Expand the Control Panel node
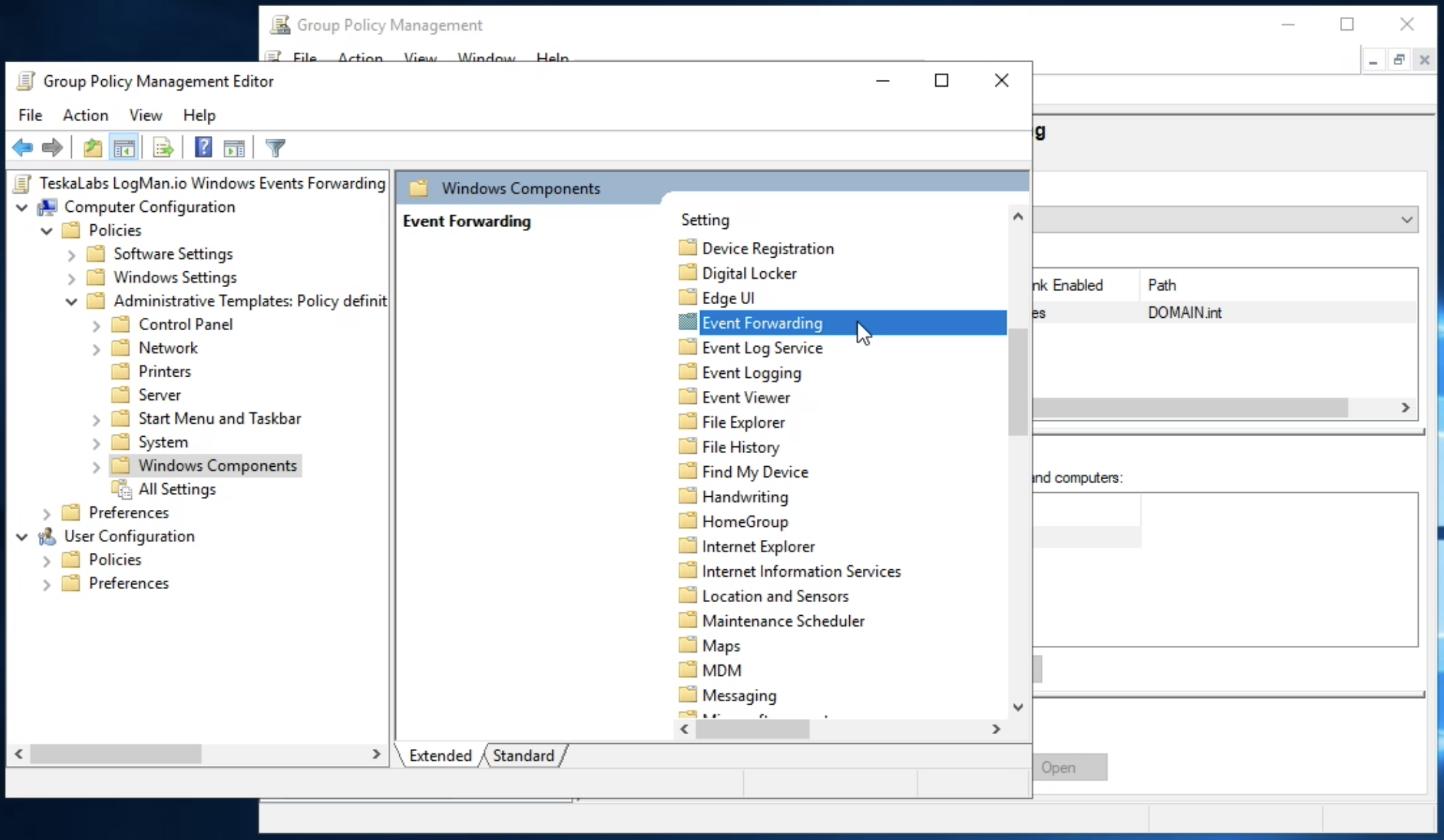Screen dimensions: 1444x840 [x=96, y=325]
